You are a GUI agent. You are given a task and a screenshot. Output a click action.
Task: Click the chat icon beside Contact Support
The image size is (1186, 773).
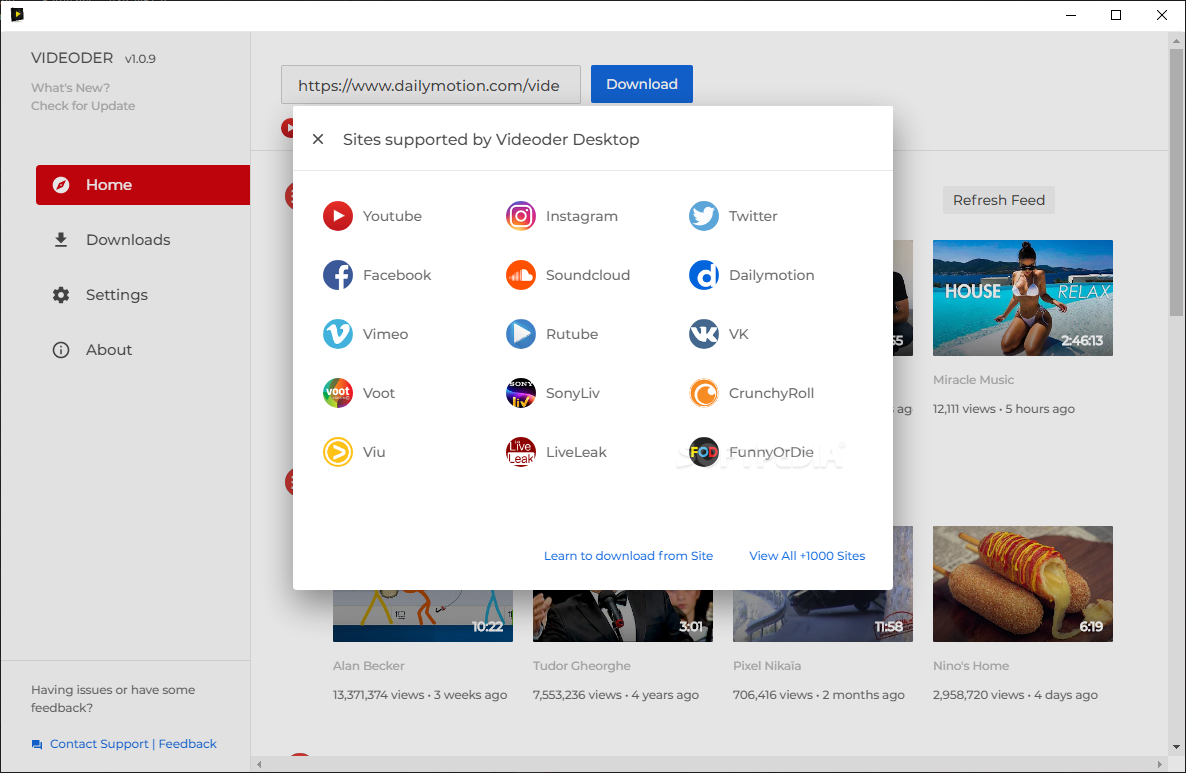tap(36, 744)
